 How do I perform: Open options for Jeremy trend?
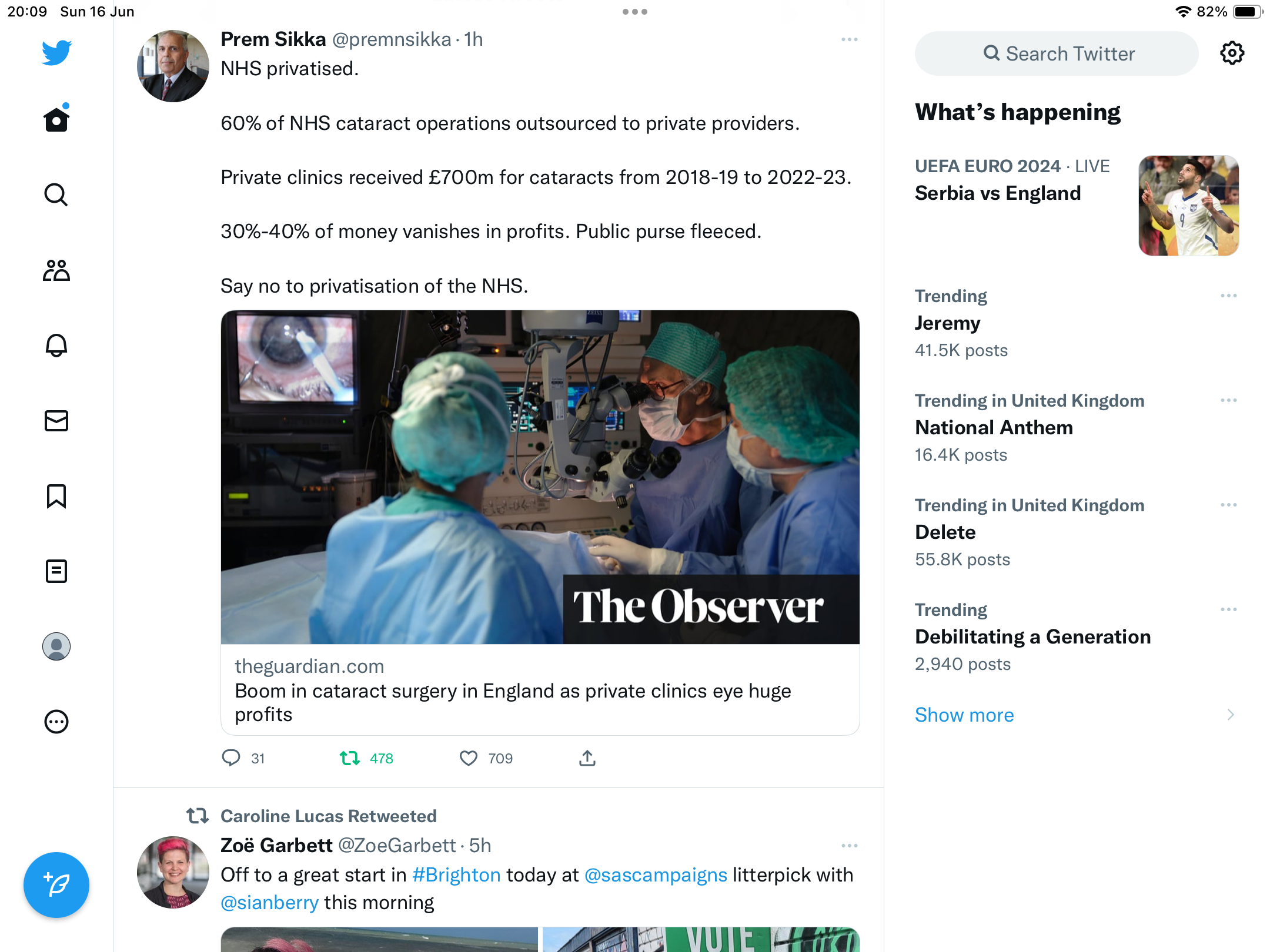[1229, 296]
